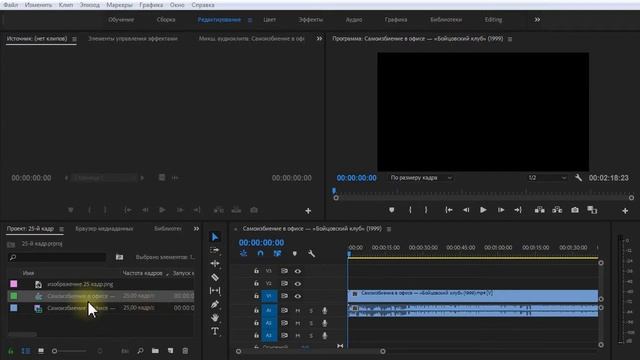Viewport: 640px width, 360px height.
Task: Select the Razor tool
Action: click(x=215, y=277)
